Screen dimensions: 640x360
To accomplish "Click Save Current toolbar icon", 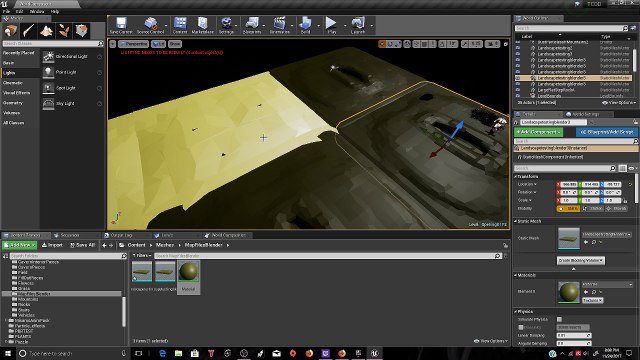I will tap(121, 25).
